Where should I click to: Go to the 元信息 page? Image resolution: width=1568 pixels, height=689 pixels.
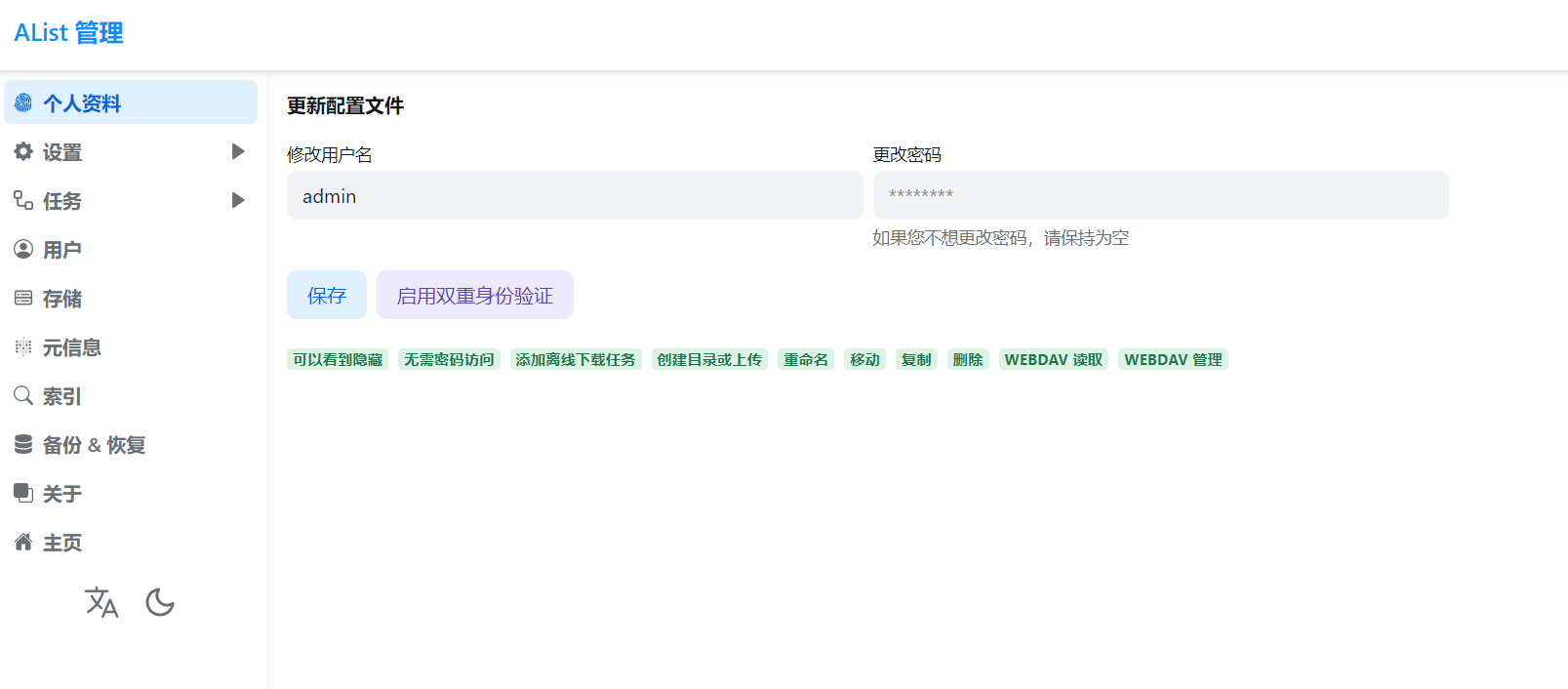pos(131,346)
